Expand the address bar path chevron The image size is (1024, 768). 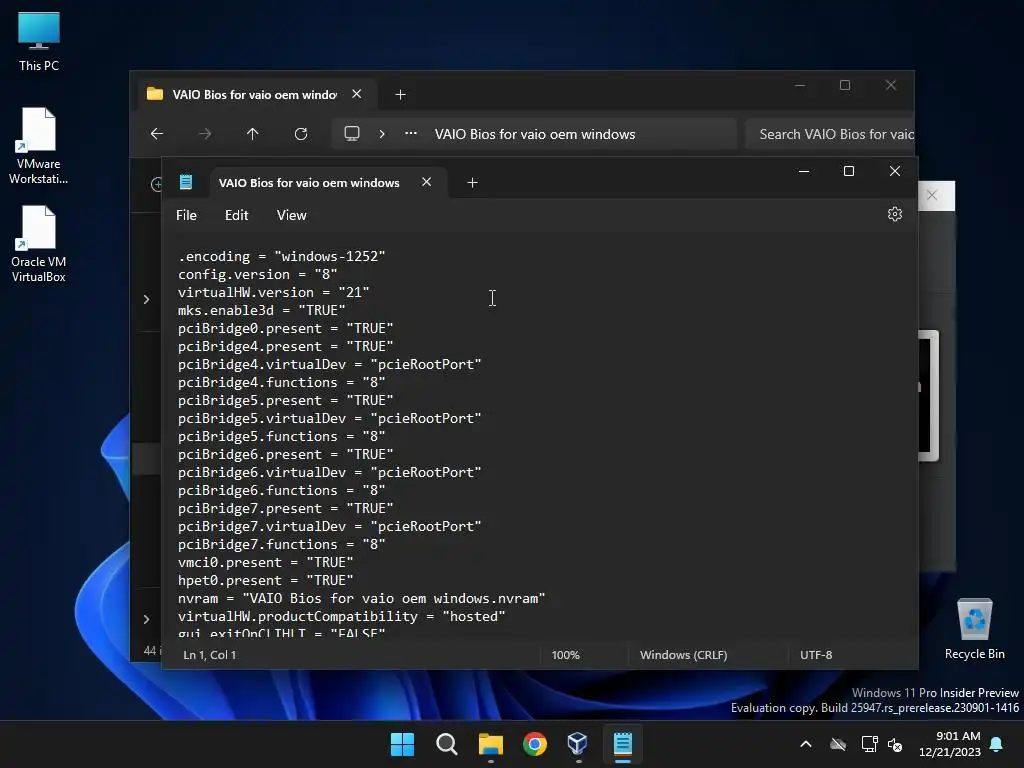(x=382, y=134)
